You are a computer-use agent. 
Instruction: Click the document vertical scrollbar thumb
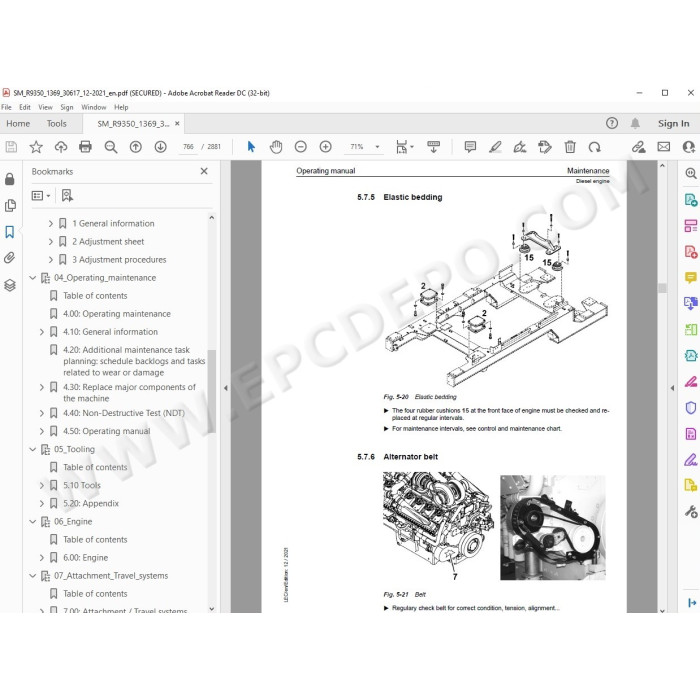(x=662, y=288)
